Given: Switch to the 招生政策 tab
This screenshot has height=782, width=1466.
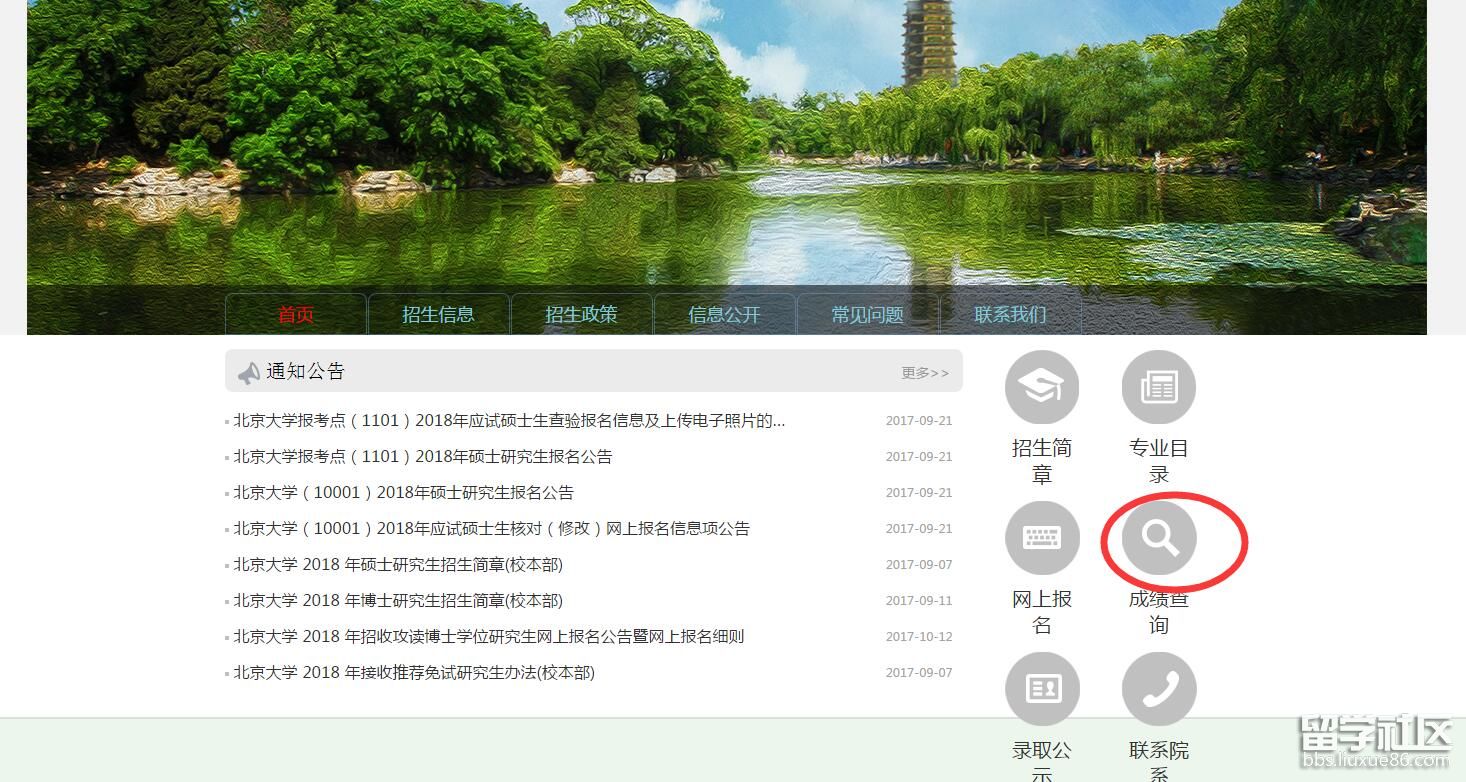Looking at the screenshot, I should 581,315.
